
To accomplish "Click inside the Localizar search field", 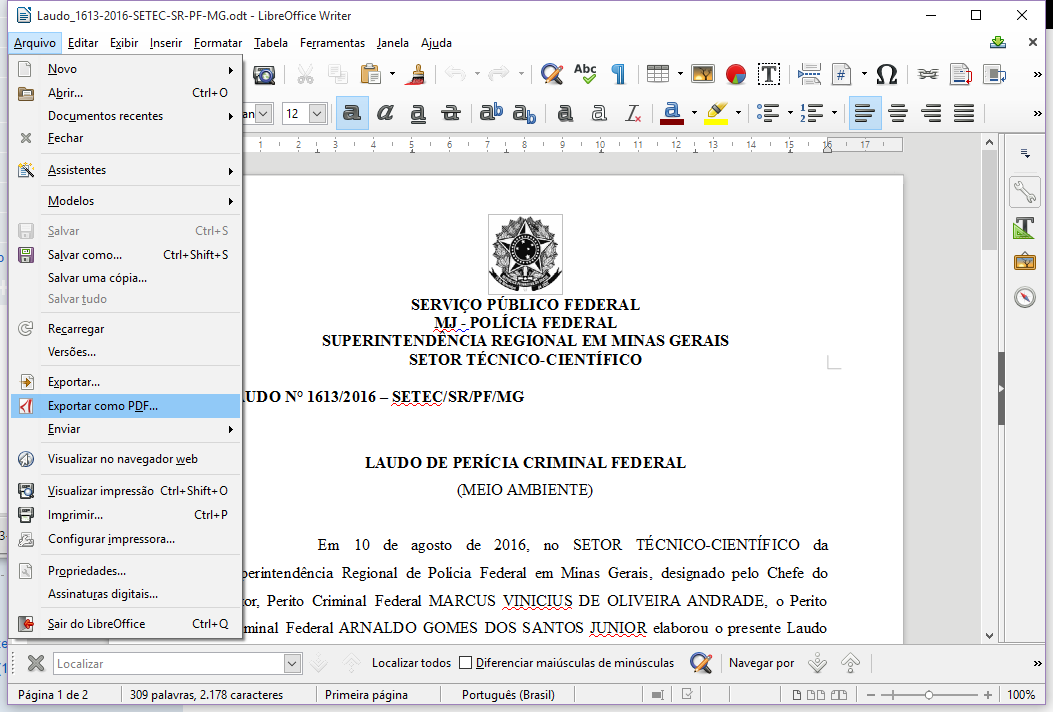I will click(x=169, y=664).
